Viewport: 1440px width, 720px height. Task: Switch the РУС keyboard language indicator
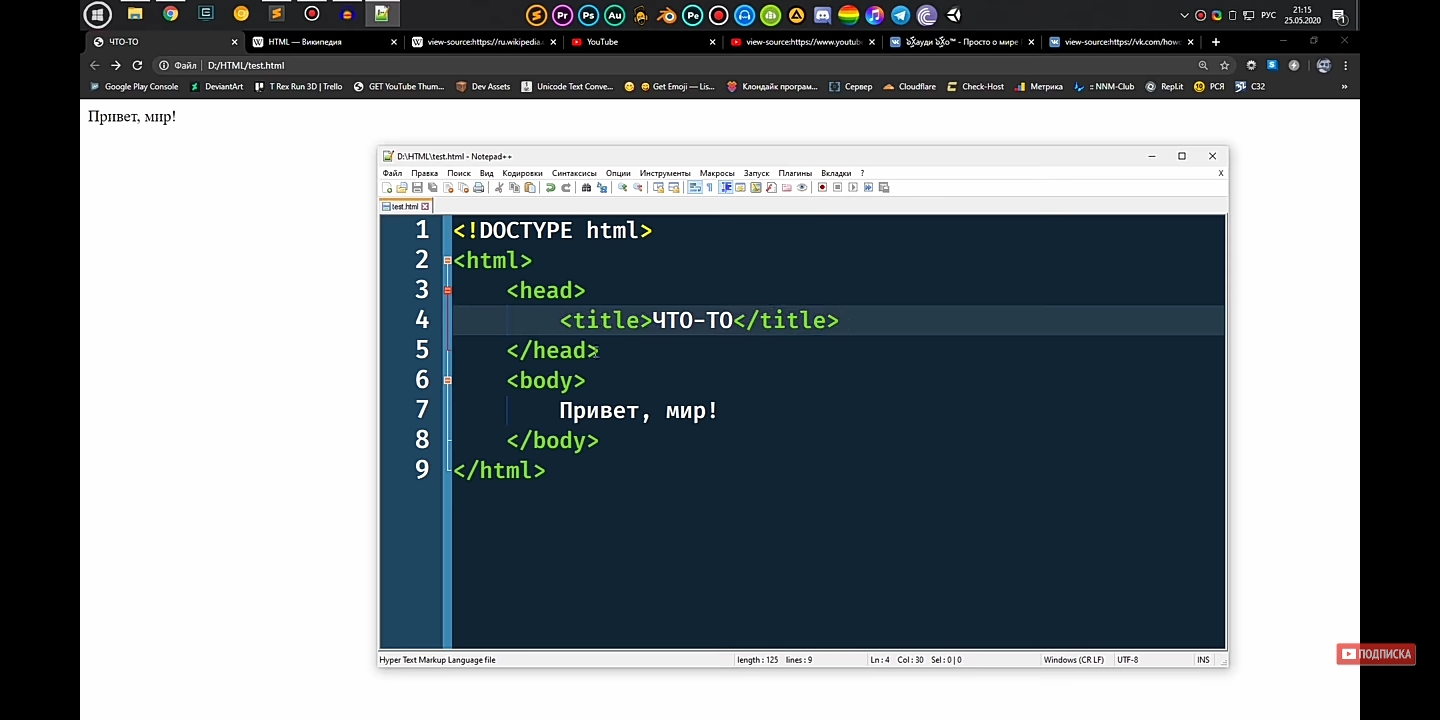click(1268, 16)
